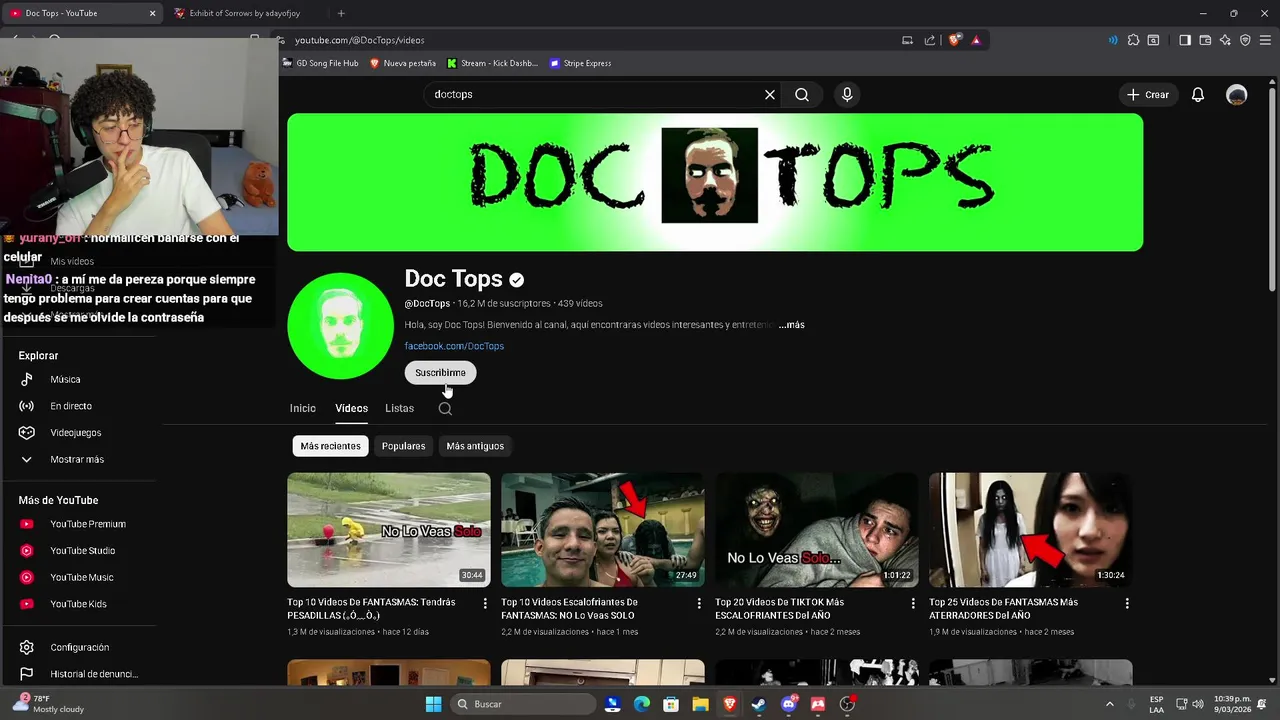The image size is (1280, 720).
Task: Open the account avatar menu
Action: tap(1237, 95)
